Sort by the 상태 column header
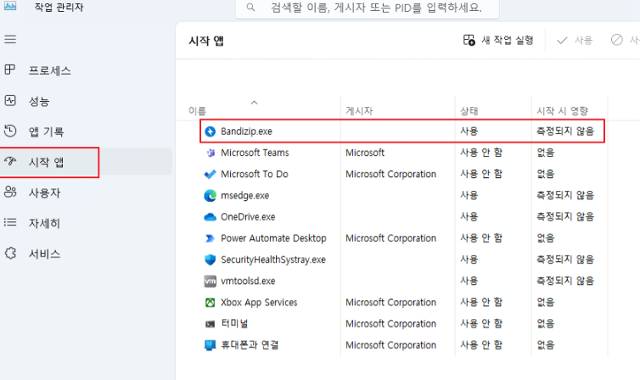 point(469,111)
